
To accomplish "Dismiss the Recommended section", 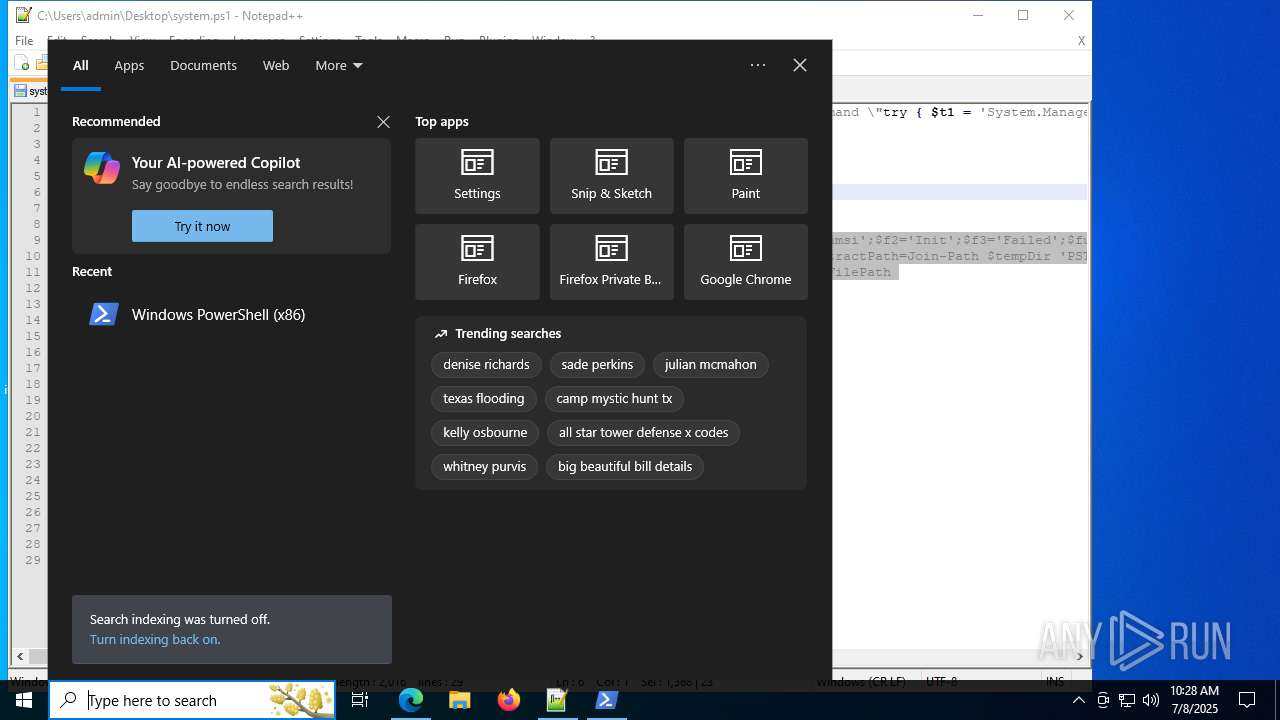I will 383,122.
